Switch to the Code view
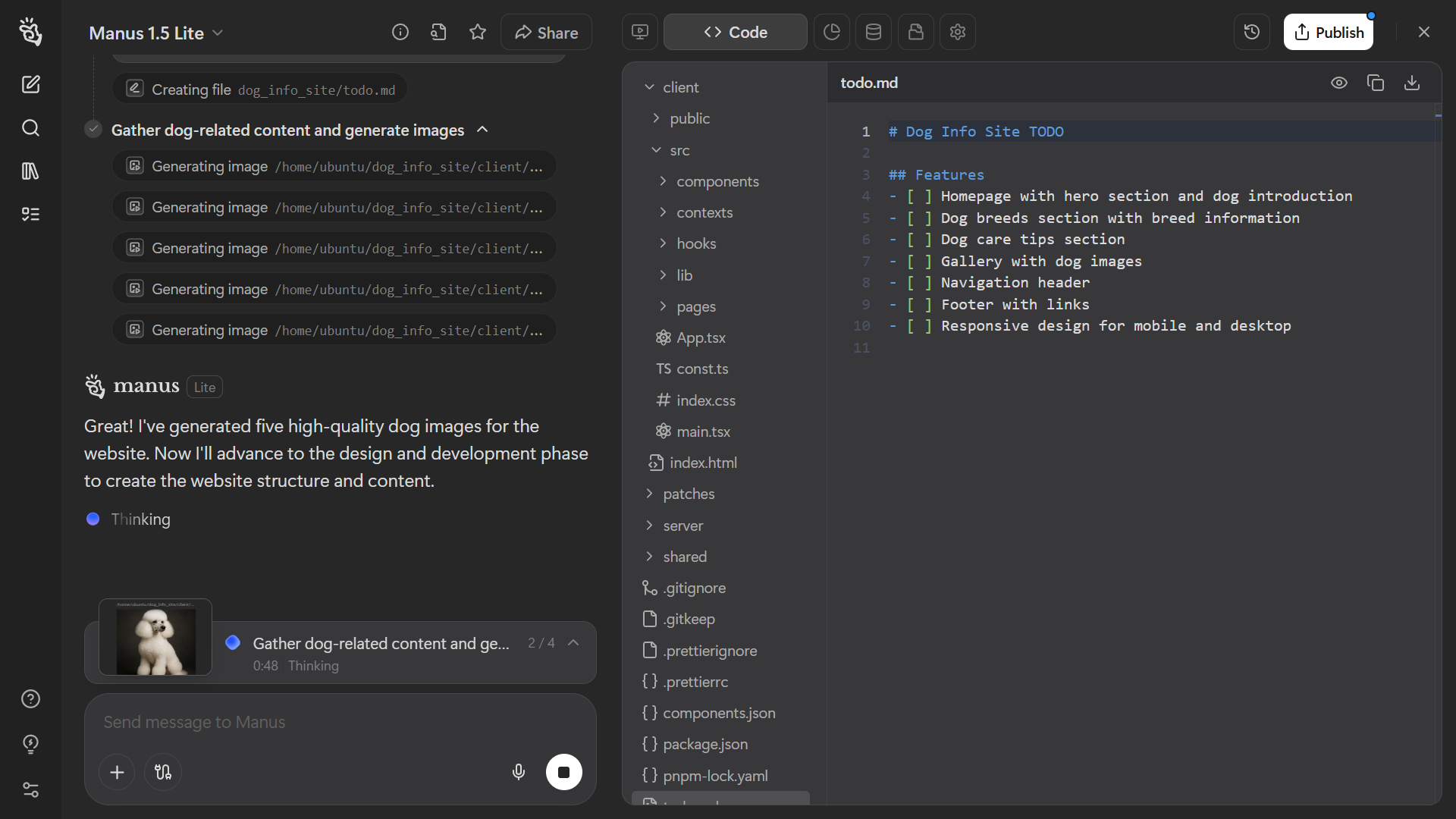1456x819 pixels. point(734,32)
